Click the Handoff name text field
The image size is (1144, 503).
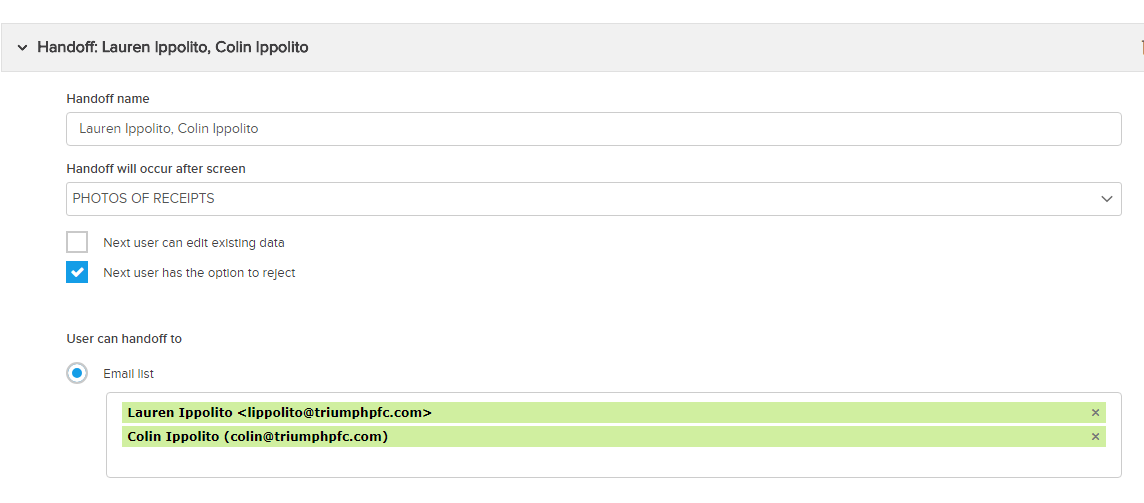pos(593,129)
